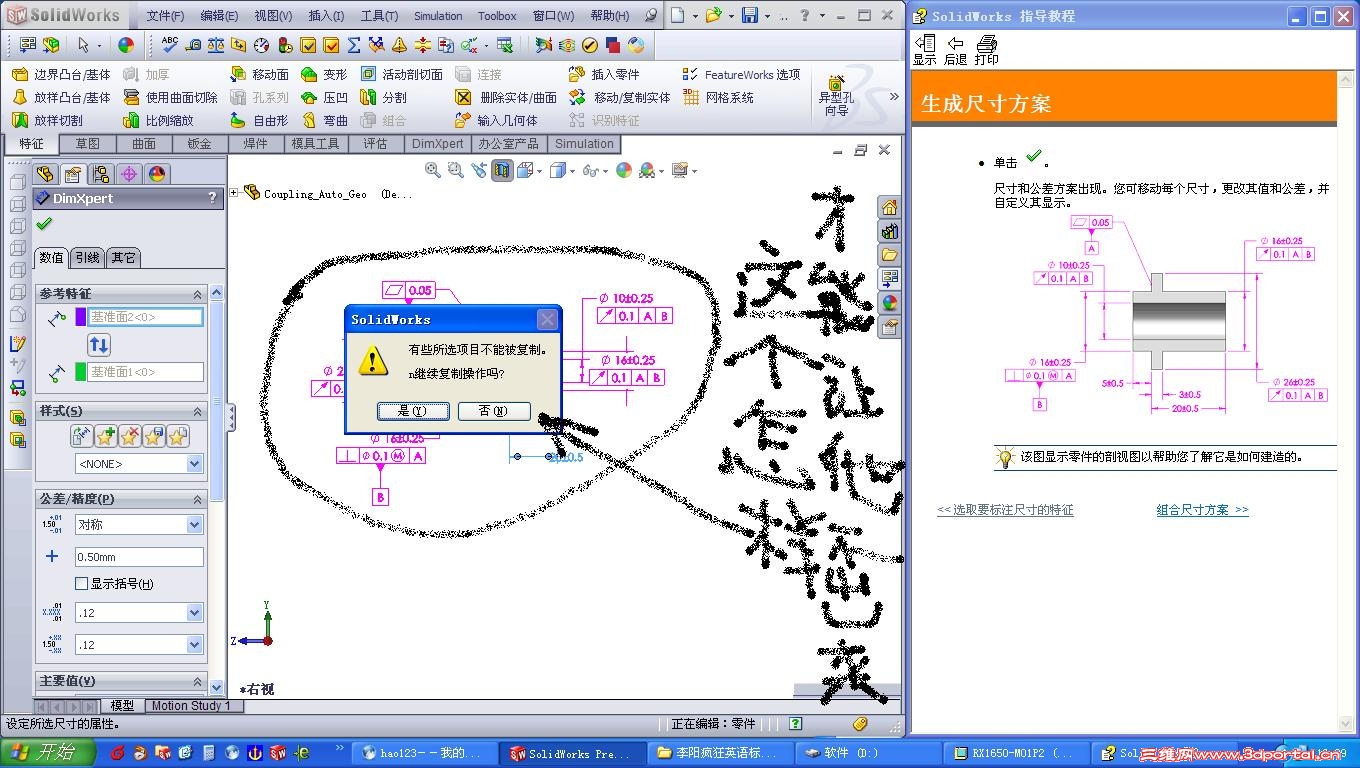This screenshot has height=768, width=1360.
Task: Click Delete Solid/Surface (删除实体/曲面) tool
Action: [x=505, y=97]
